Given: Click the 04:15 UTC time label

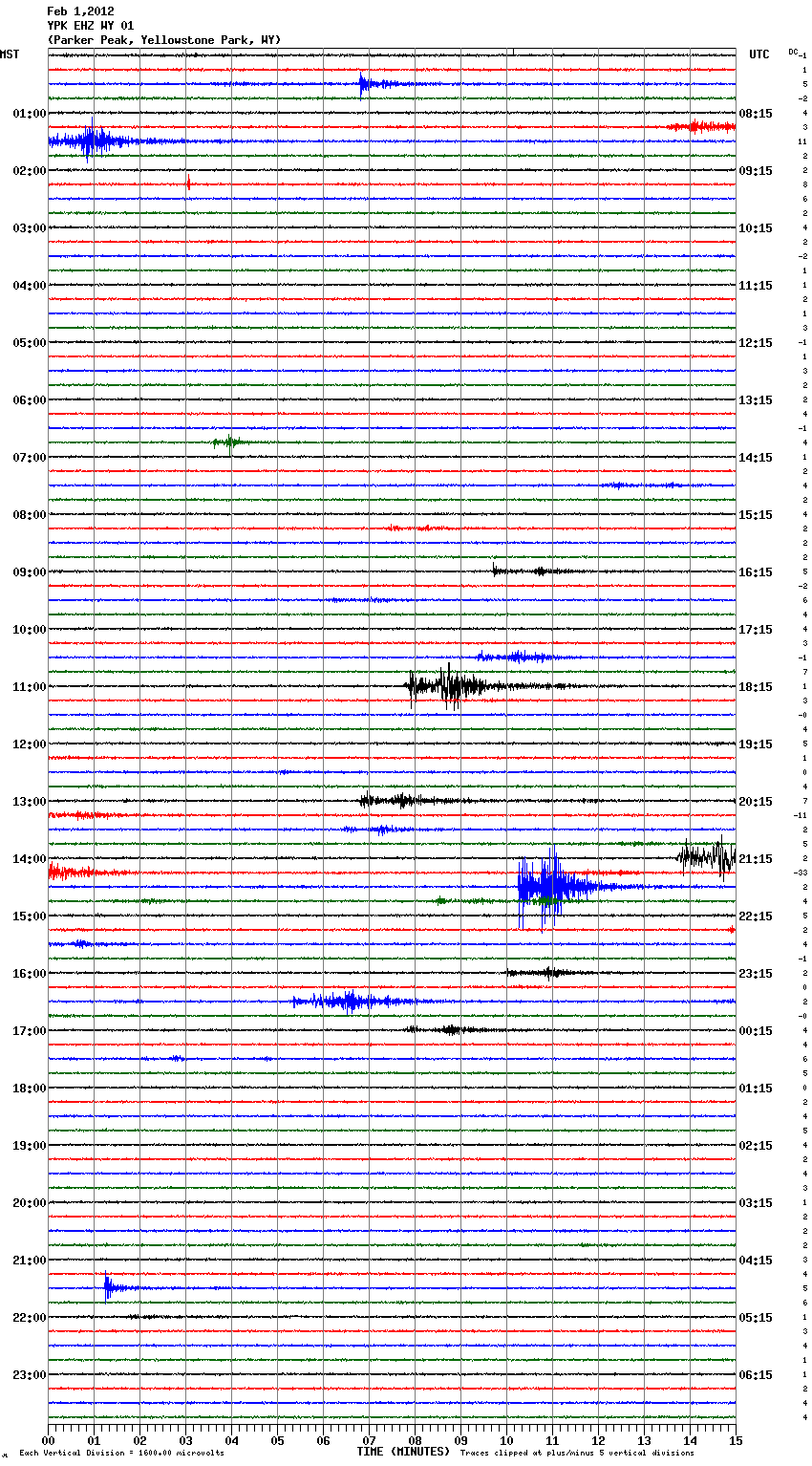Looking at the screenshot, I should pyautogui.click(x=756, y=1261).
